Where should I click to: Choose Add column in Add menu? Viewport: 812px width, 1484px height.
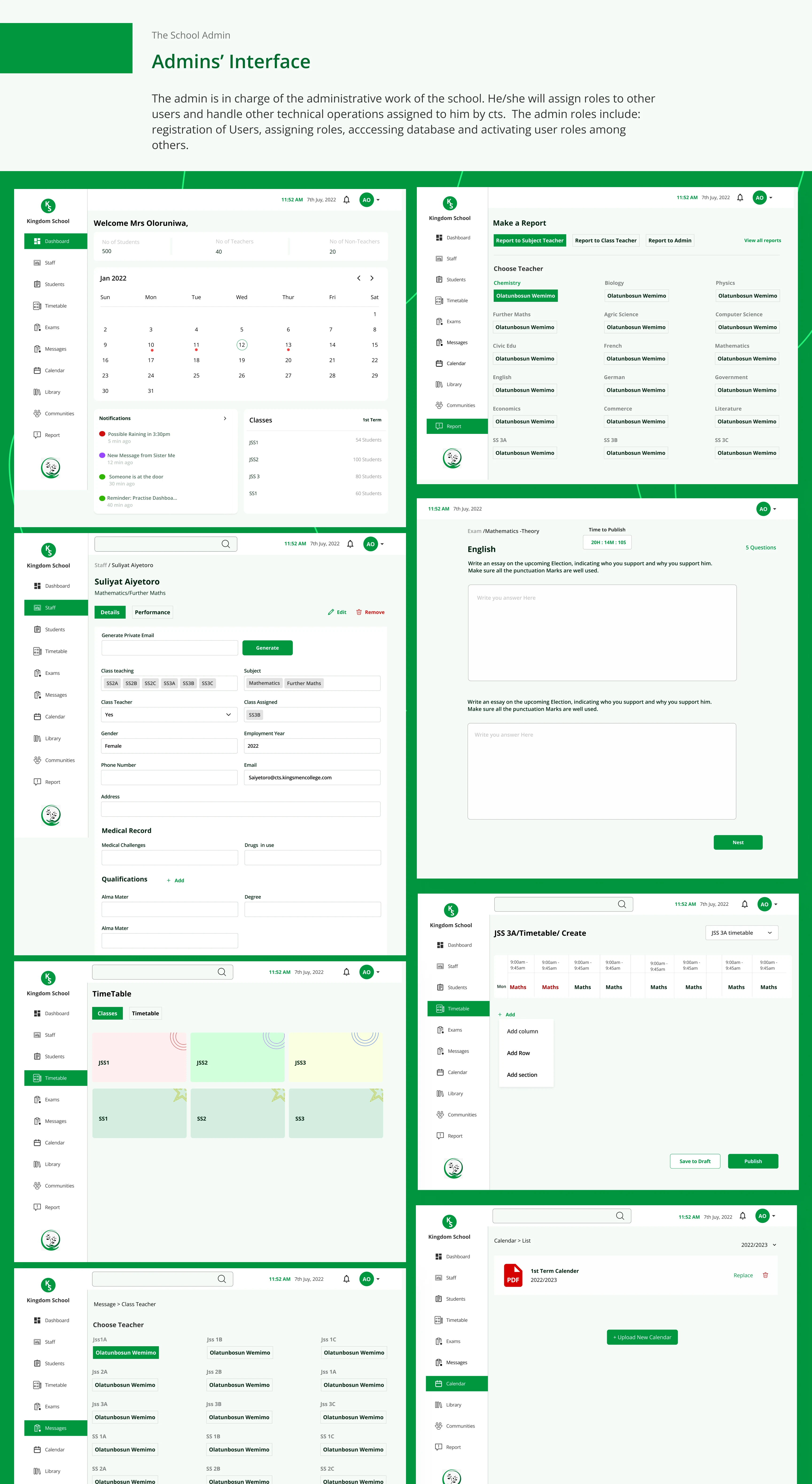coord(522,1032)
